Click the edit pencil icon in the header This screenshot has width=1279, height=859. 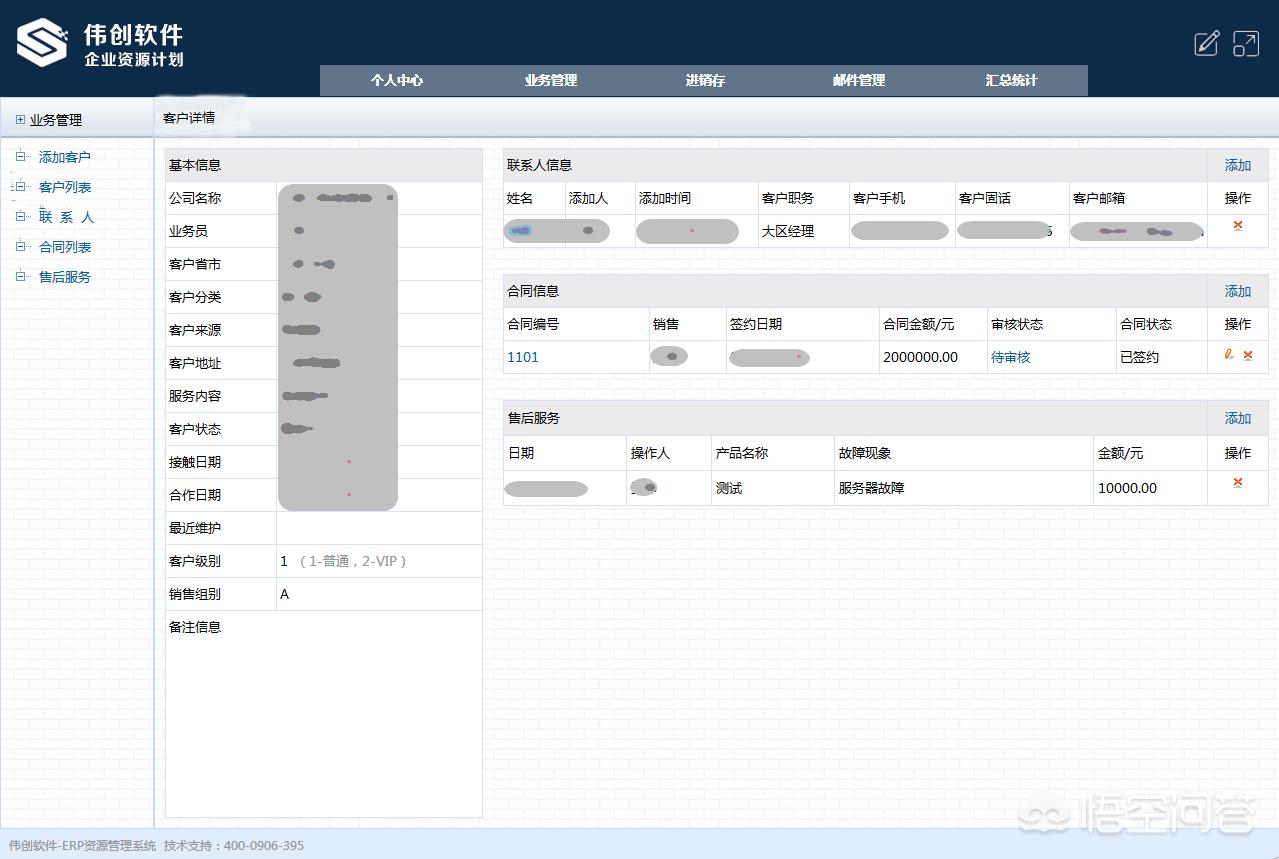point(1207,43)
